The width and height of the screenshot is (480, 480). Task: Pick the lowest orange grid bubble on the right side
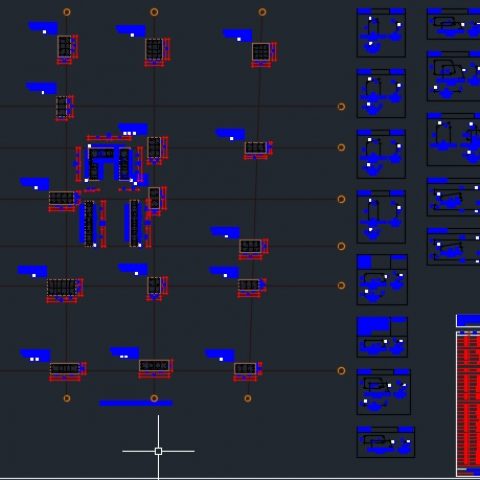point(341,371)
